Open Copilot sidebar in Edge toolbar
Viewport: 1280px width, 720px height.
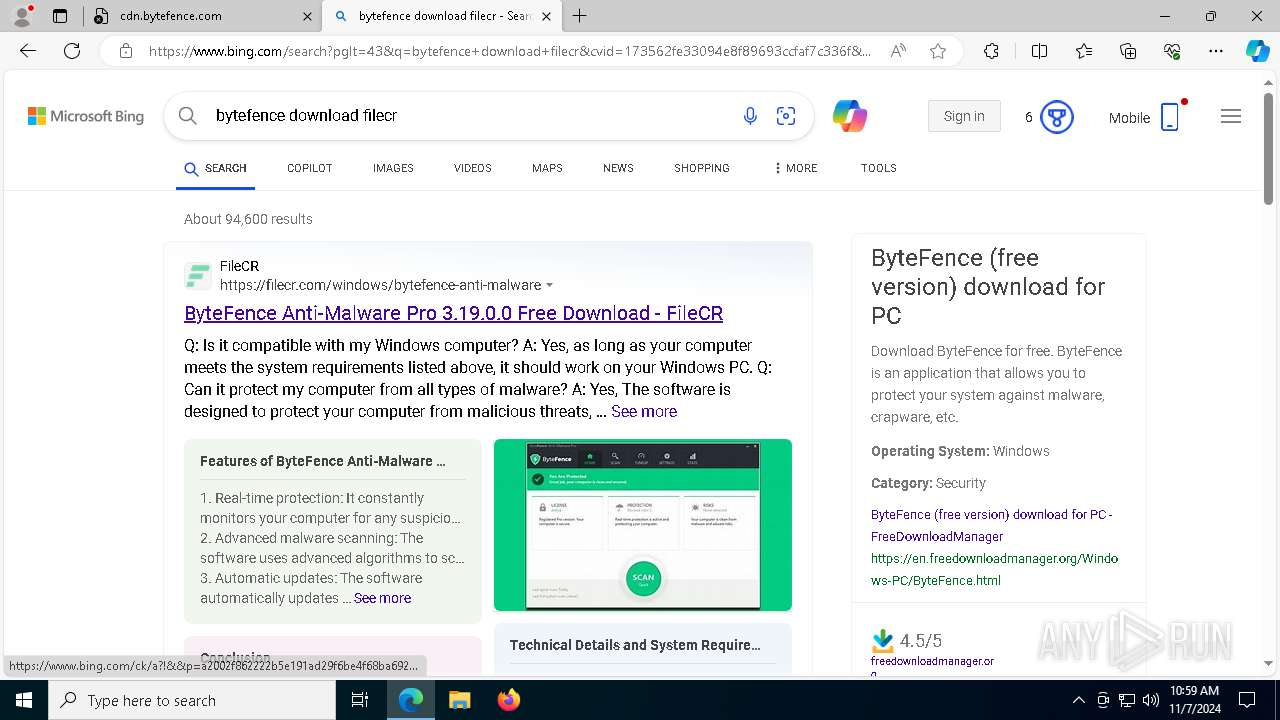[x=1257, y=51]
